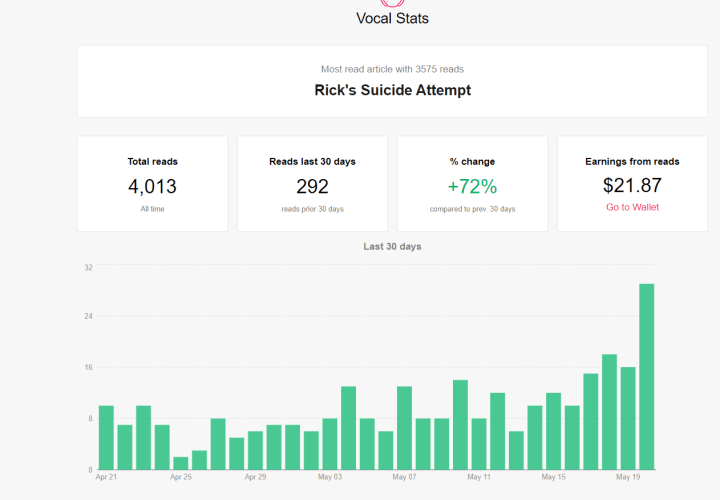Image resolution: width=720 pixels, height=500 pixels.
Task: Click the bar above the Apr 21 label
Action: pyautogui.click(x=106, y=438)
